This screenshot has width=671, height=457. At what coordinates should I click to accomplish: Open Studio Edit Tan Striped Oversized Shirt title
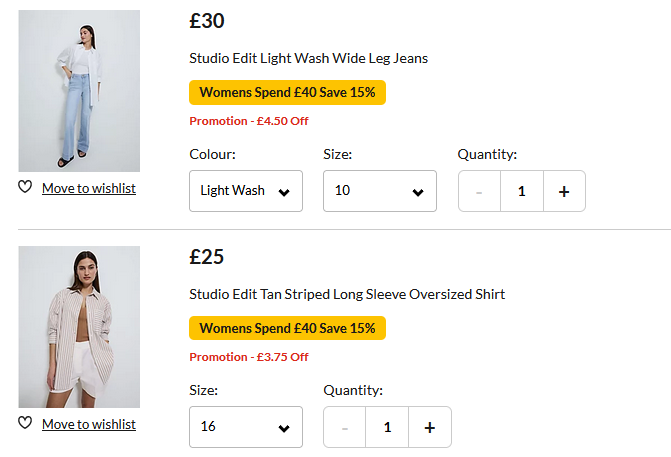point(347,294)
